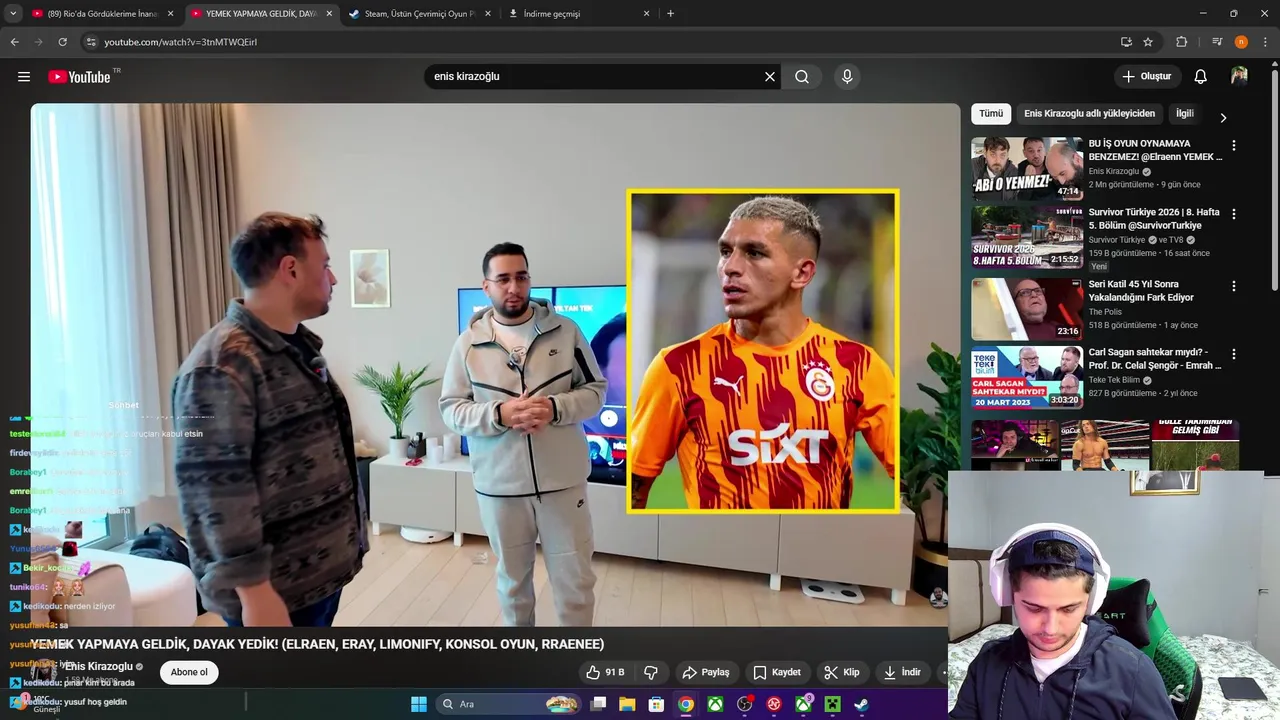This screenshot has height=720, width=1280.
Task: Open Chrome tab search dropdown
Action: point(13,14)
